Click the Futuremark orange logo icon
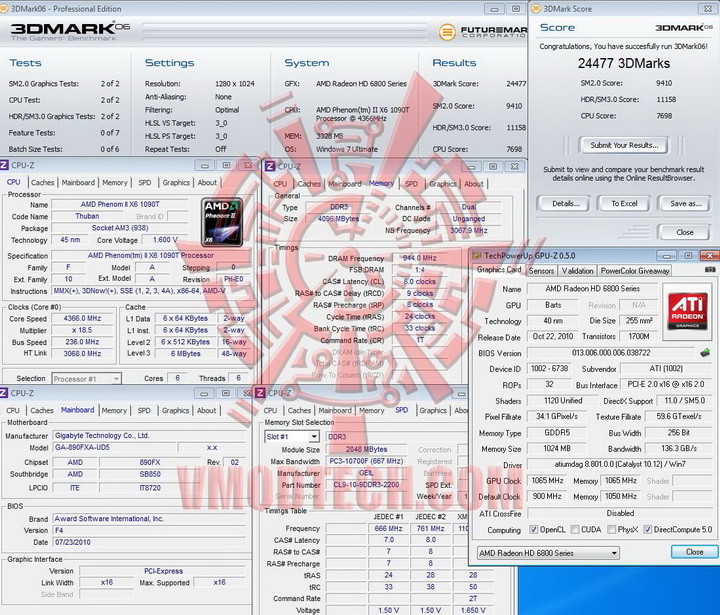 [x=446, y=31]
